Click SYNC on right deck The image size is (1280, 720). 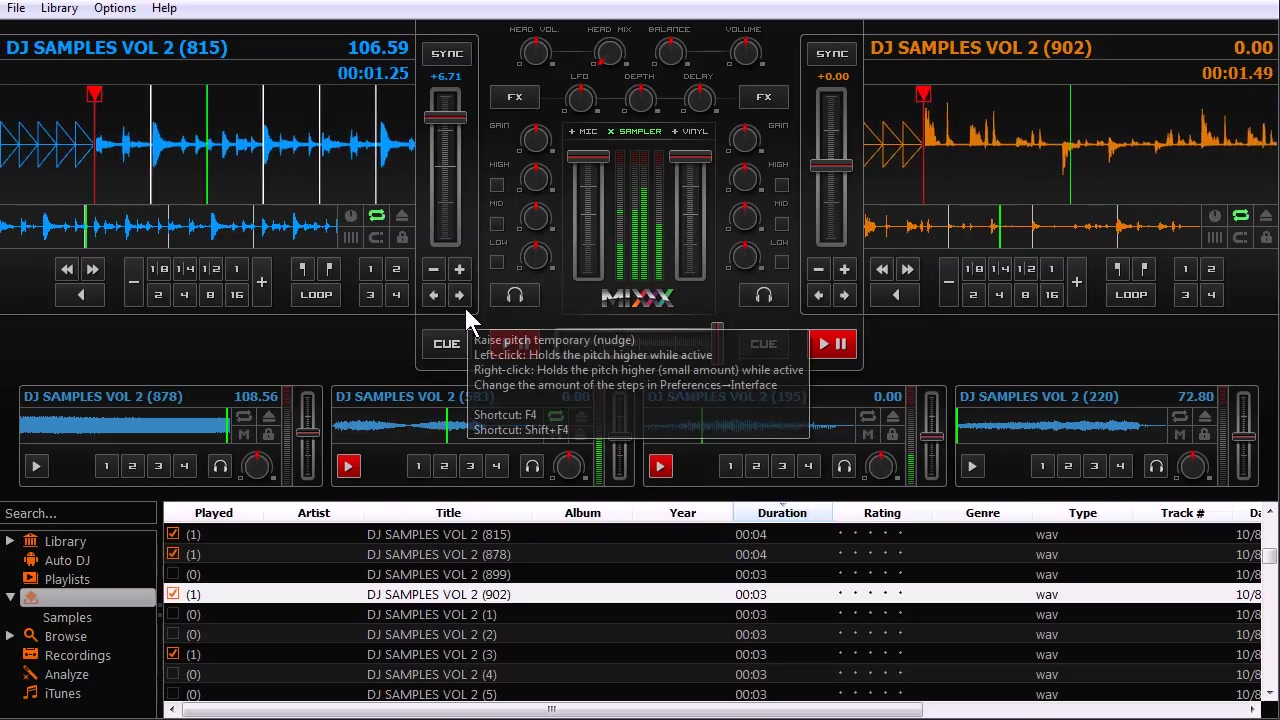click(832, 54)
